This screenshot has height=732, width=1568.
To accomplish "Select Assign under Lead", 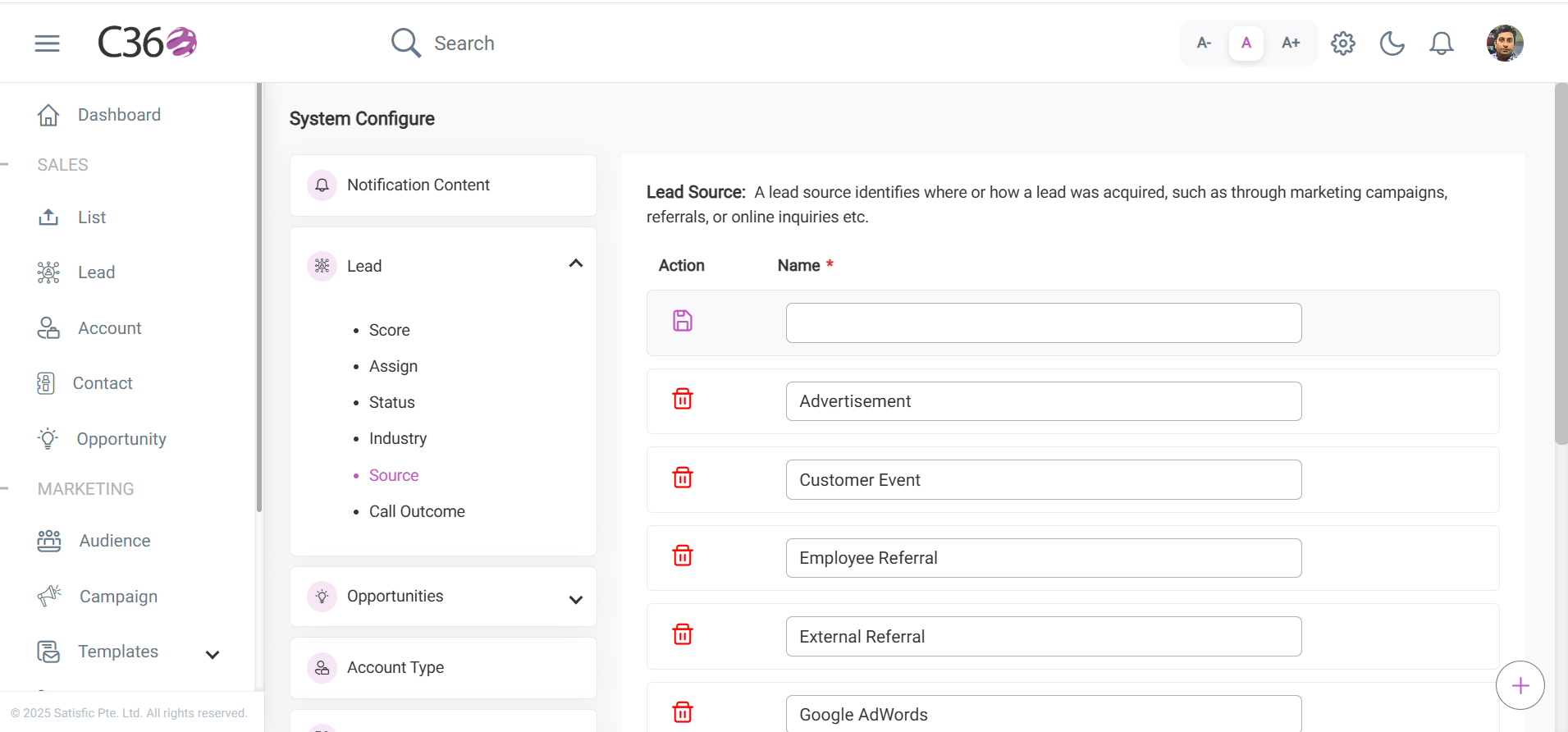I will (x=393, y=366).
